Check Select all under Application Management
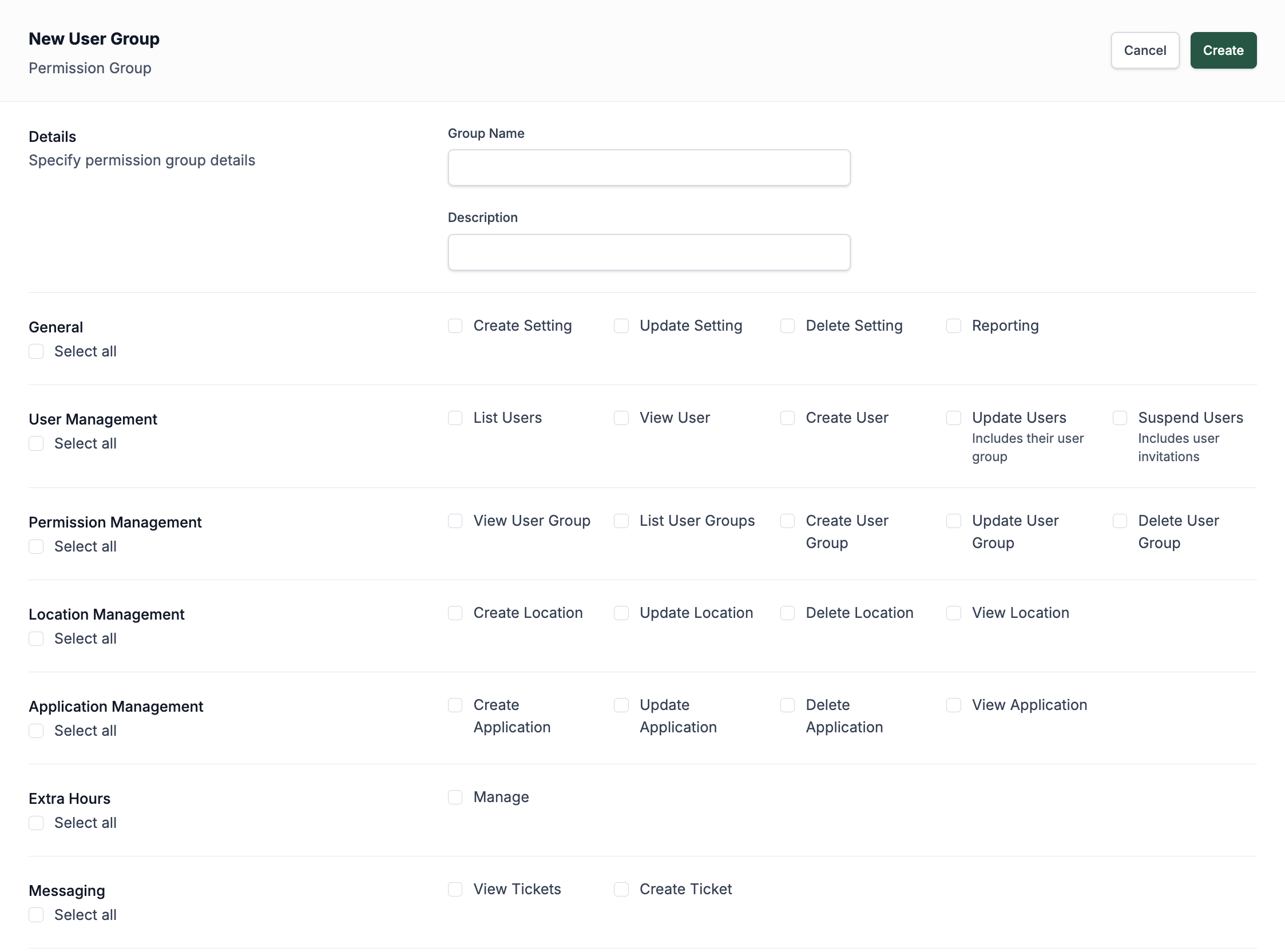Viewport: 1285px width, 952px height. pos(36,731)
